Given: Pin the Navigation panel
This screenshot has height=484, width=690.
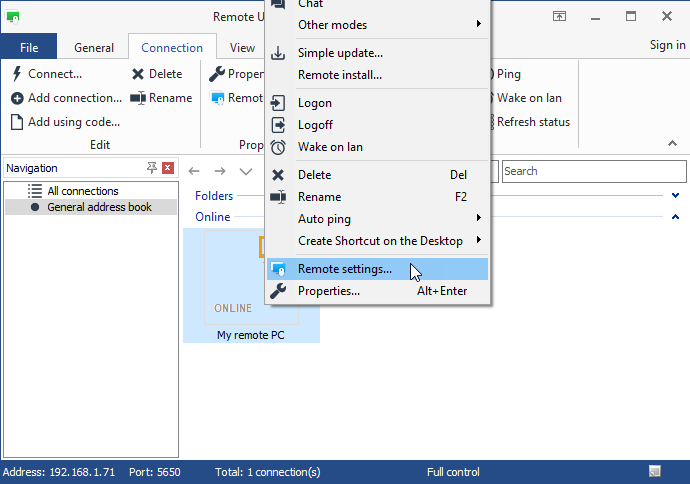Looking at the screenshot, I should click(152, 168).
